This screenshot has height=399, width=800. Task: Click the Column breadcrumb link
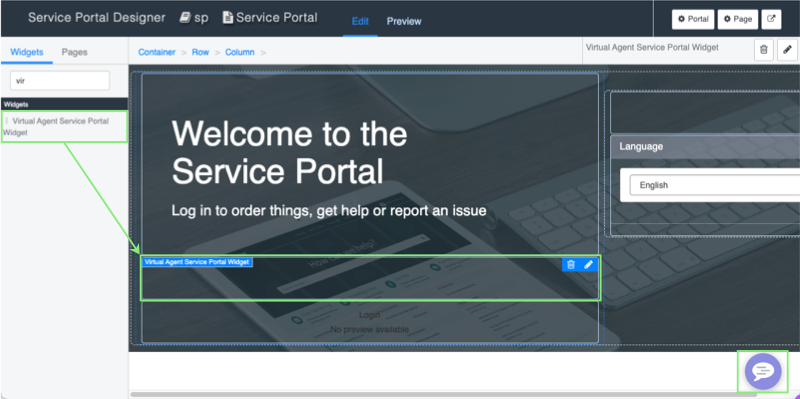[x=240, y=52]
